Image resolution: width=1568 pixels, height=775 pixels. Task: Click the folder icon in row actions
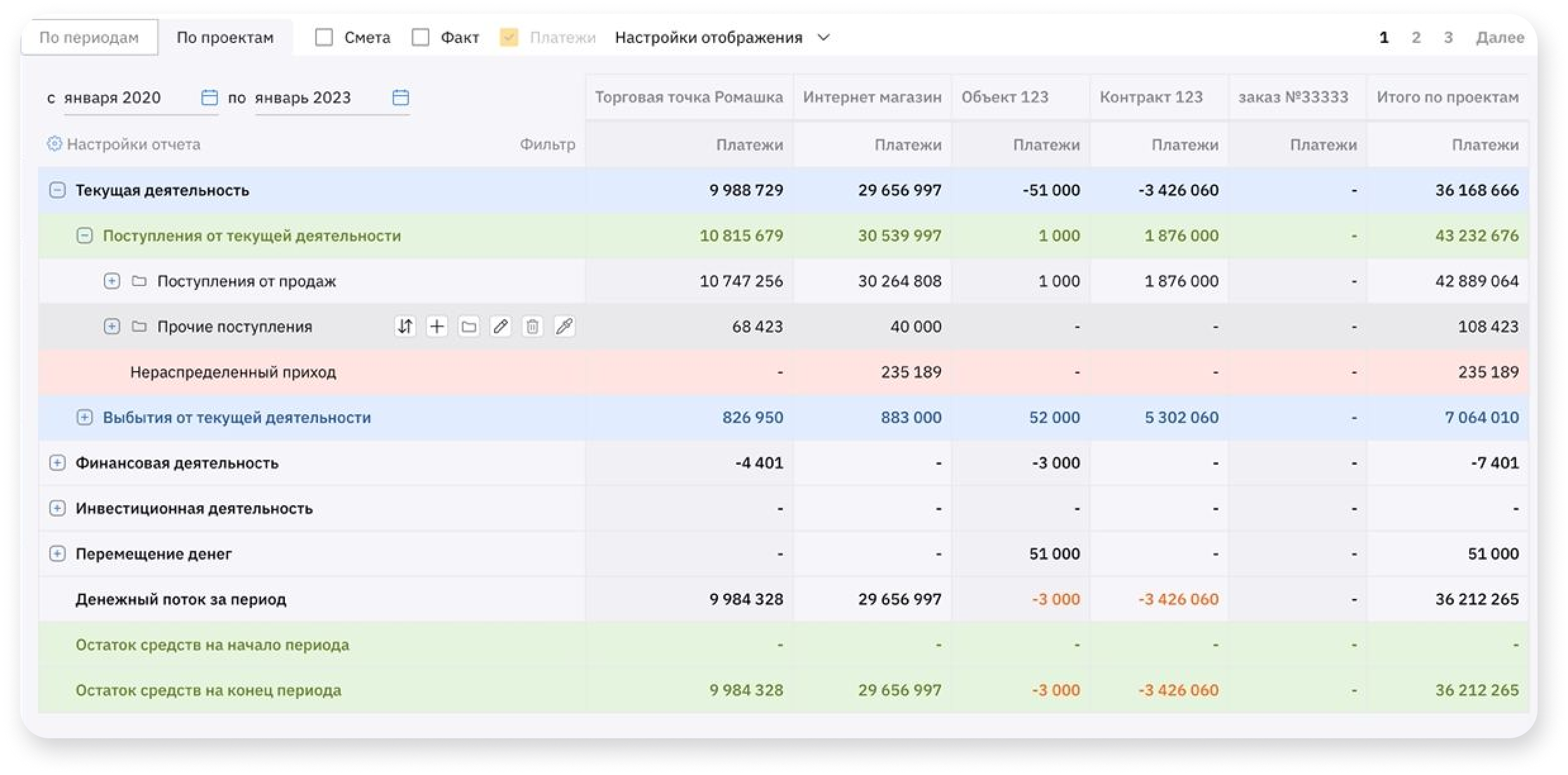click(x=469, y=327)
